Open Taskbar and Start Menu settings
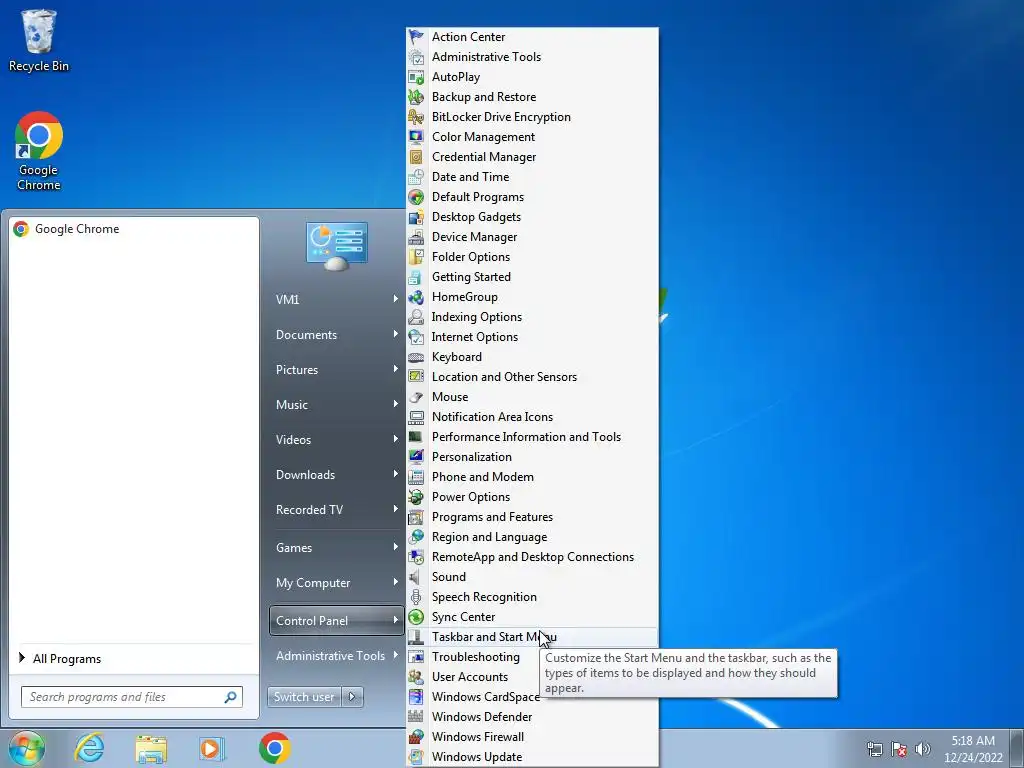Viewport: 1024px width, 768px height. pyautogui.click(x=532, y=637)
